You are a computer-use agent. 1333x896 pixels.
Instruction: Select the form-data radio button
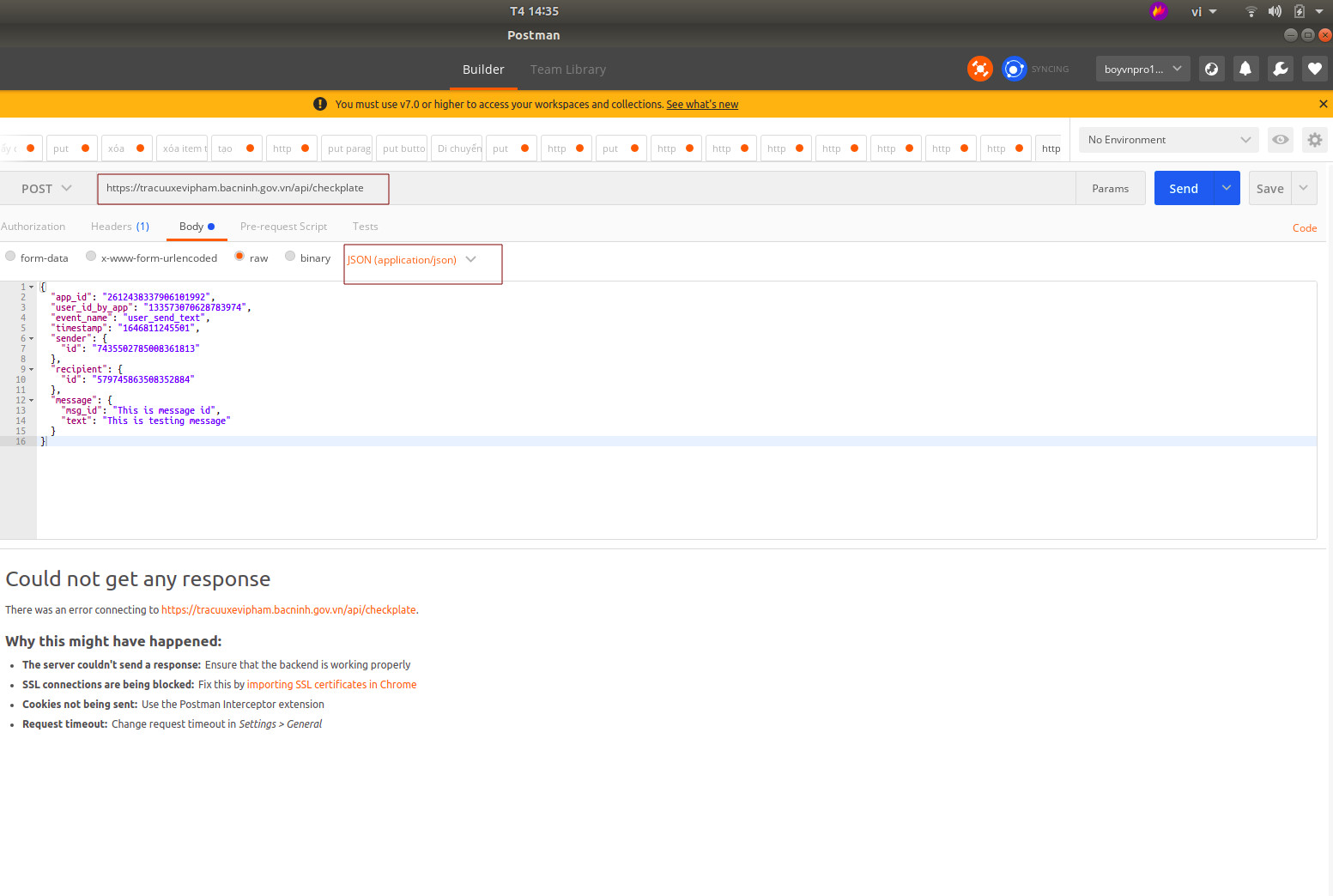tap(9, 256)
